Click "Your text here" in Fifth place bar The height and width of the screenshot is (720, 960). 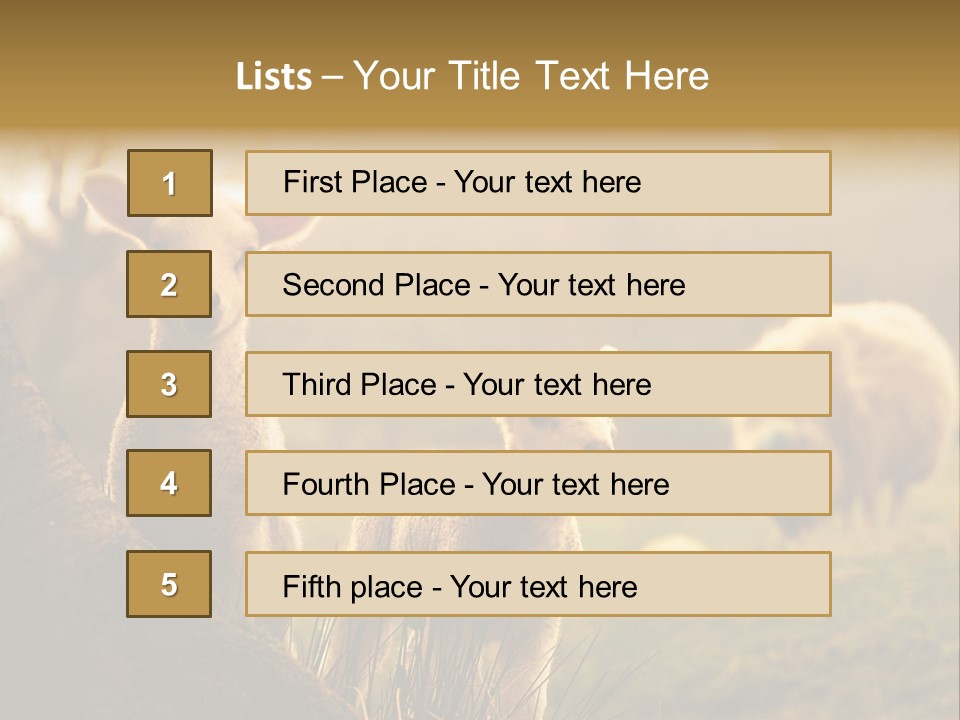click(543, 586)
